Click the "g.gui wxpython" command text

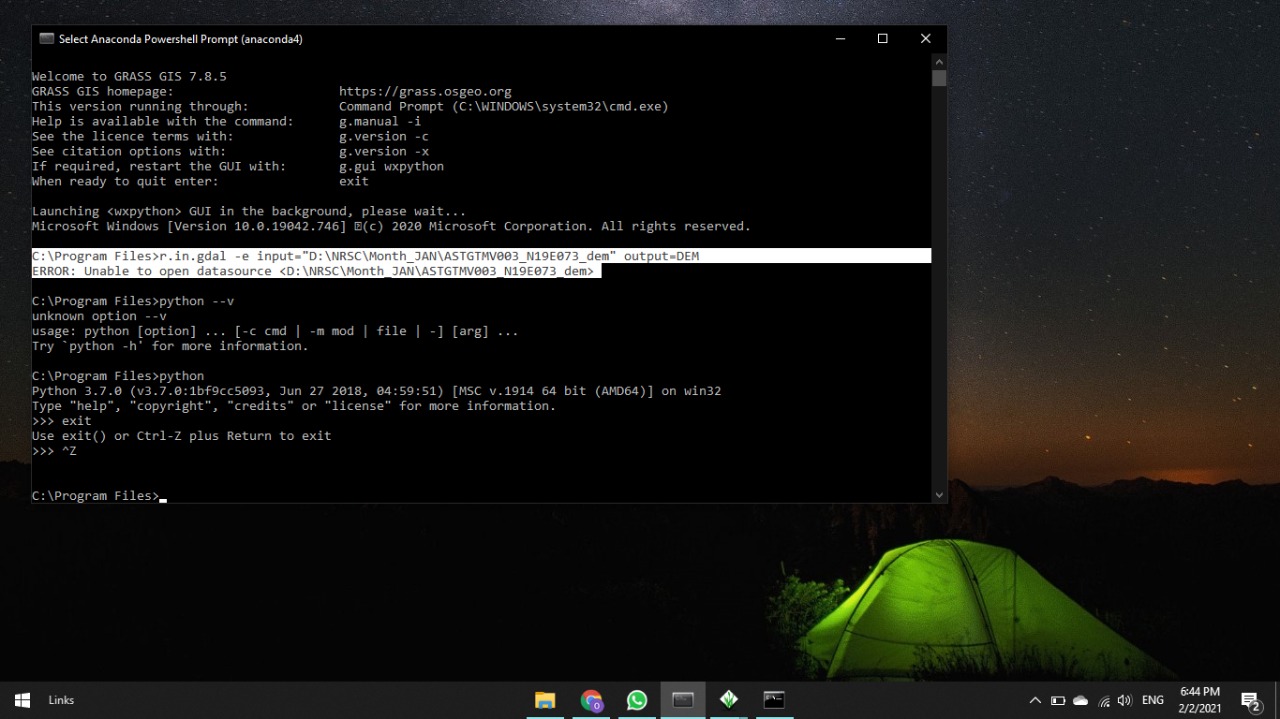point(391,166)
